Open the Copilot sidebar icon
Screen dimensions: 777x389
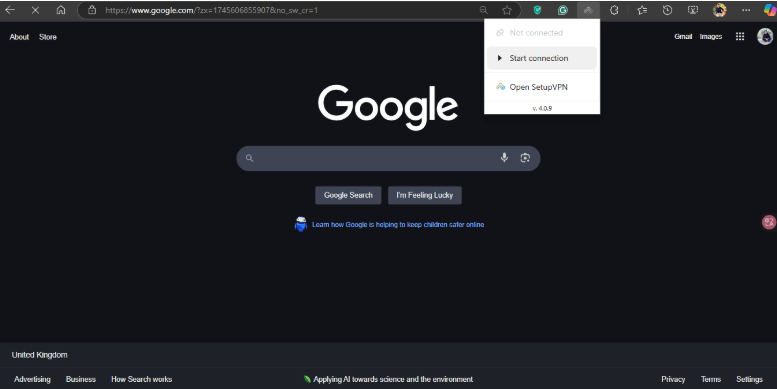click(770, 10)
